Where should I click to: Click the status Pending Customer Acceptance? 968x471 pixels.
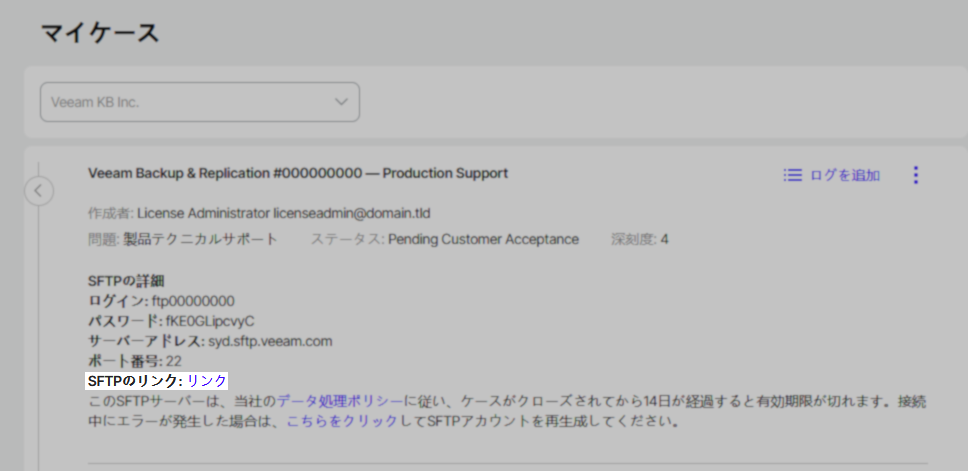coord(483,240)
